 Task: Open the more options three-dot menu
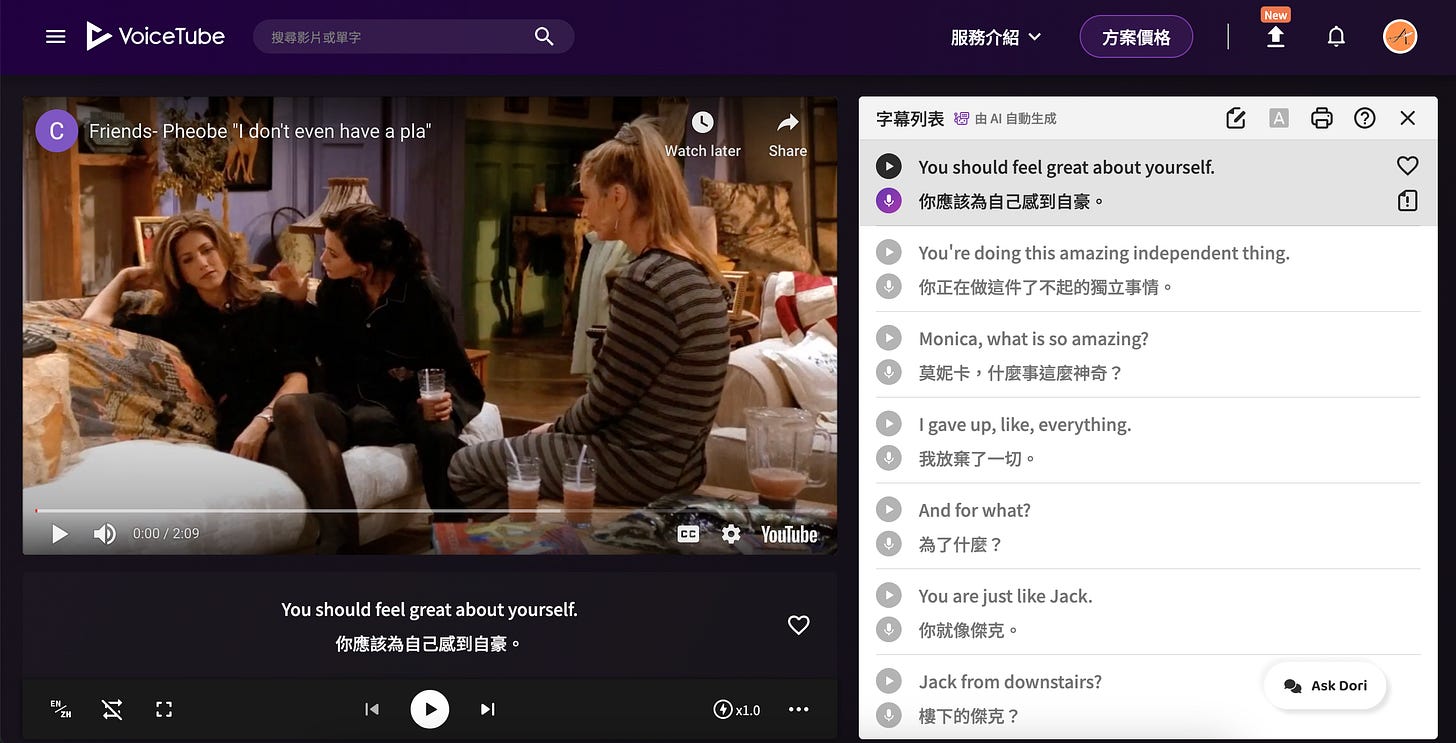[798, 709]
